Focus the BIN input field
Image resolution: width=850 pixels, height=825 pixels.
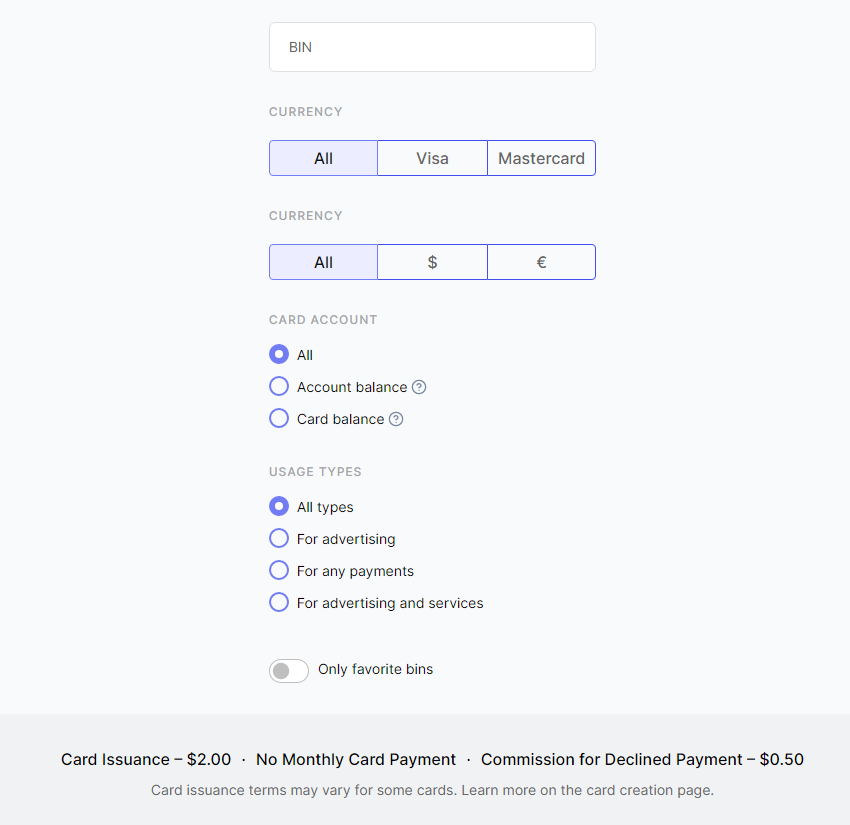pos(433,47)
